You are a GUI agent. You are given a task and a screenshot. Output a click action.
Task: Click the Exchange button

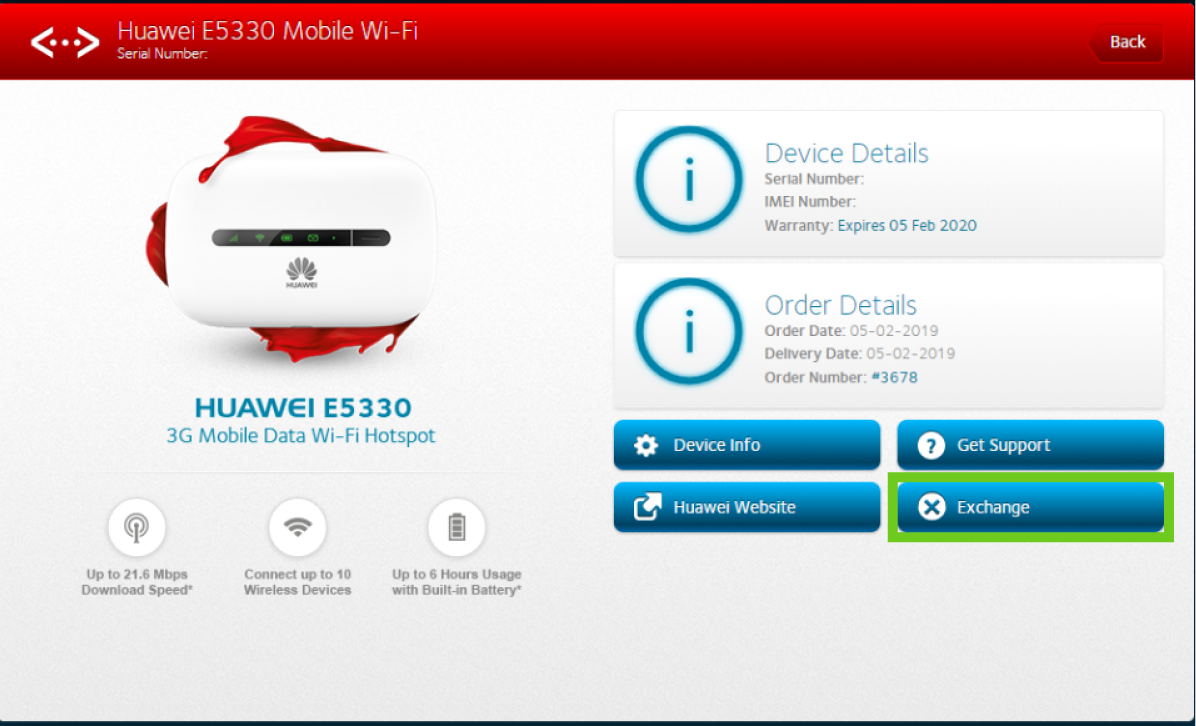(x=1030, y=508)
